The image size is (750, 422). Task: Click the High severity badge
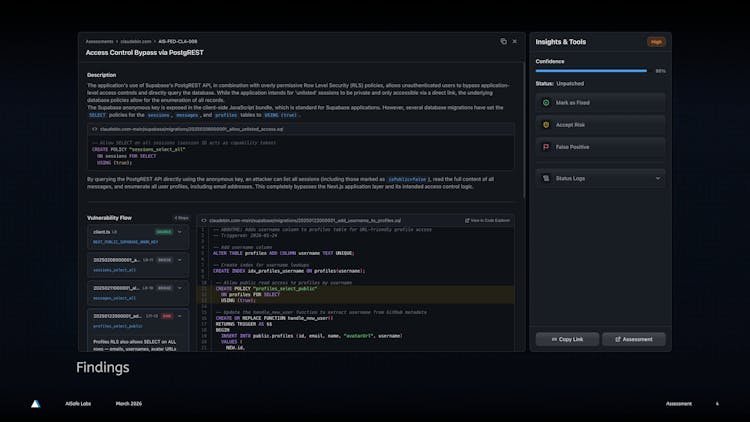tap(656, 42)
